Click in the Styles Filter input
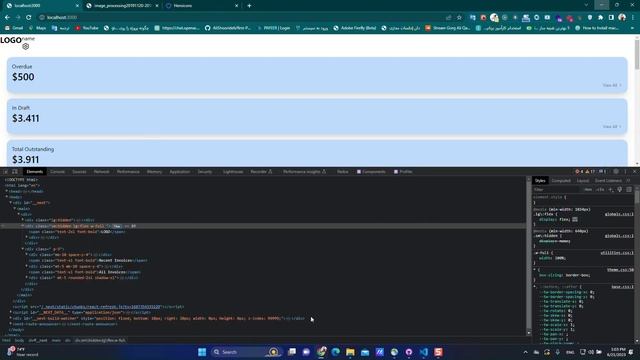Image resolution: width=640 pixels, height=360 pixels. tap(556, 189)
